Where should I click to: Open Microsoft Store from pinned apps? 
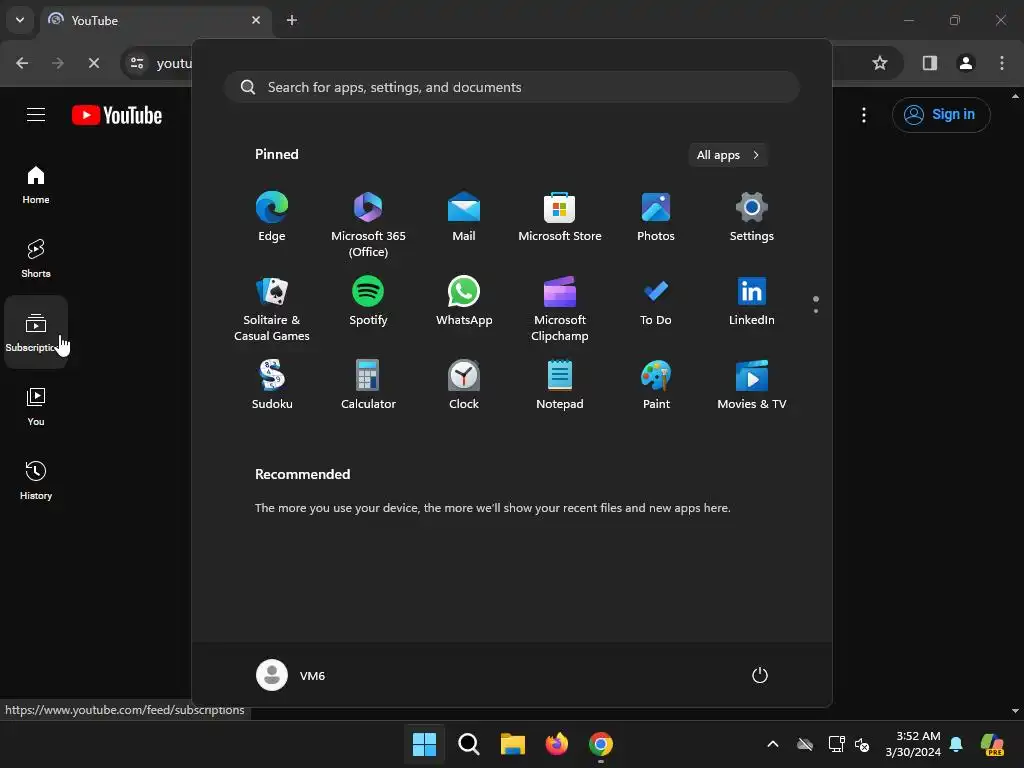tap(560, 217)
